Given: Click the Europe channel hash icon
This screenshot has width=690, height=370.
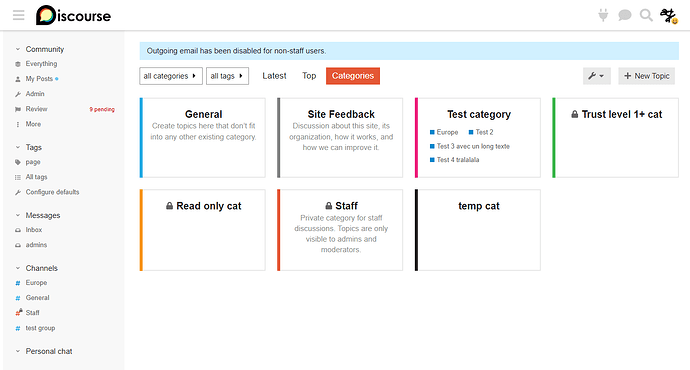Looking at the screenshot, I should pyautogui.click(x=18, y=283).
